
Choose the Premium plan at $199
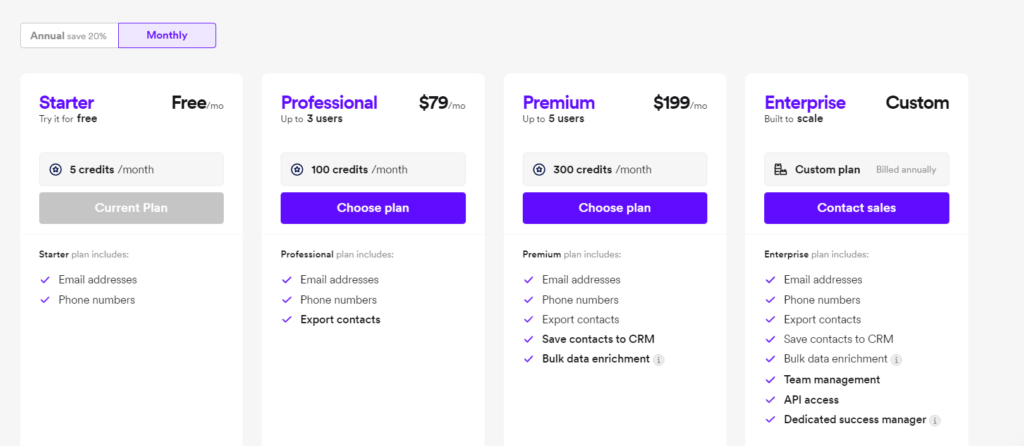(x=615, y=208)
